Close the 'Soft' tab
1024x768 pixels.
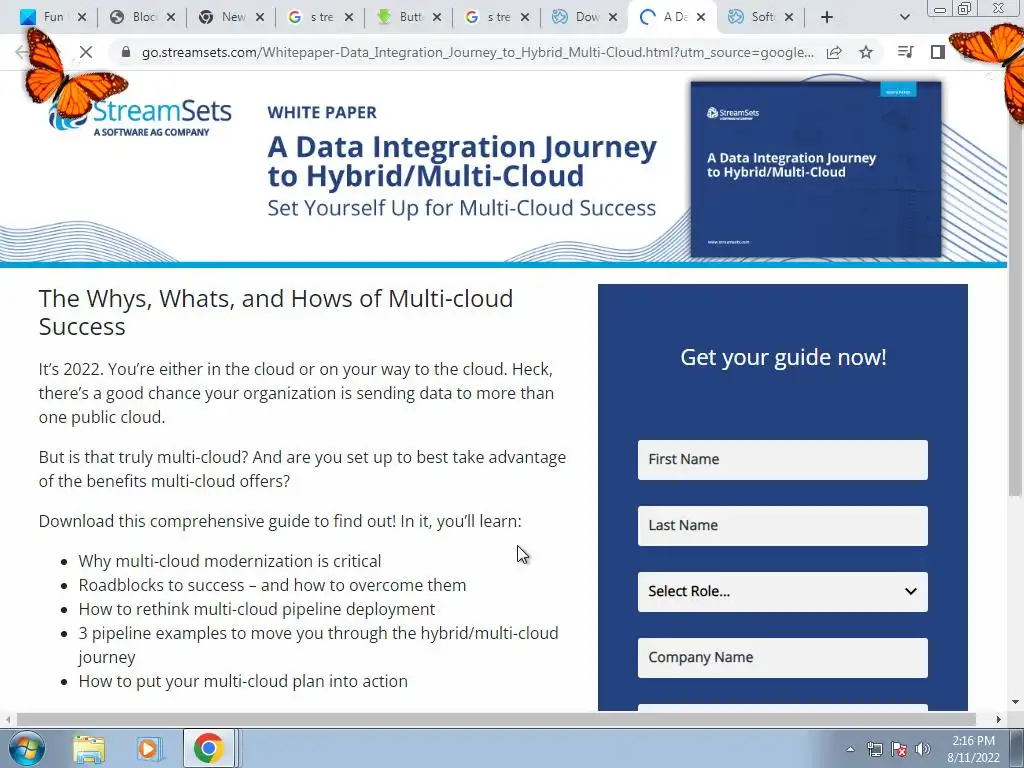789,17
